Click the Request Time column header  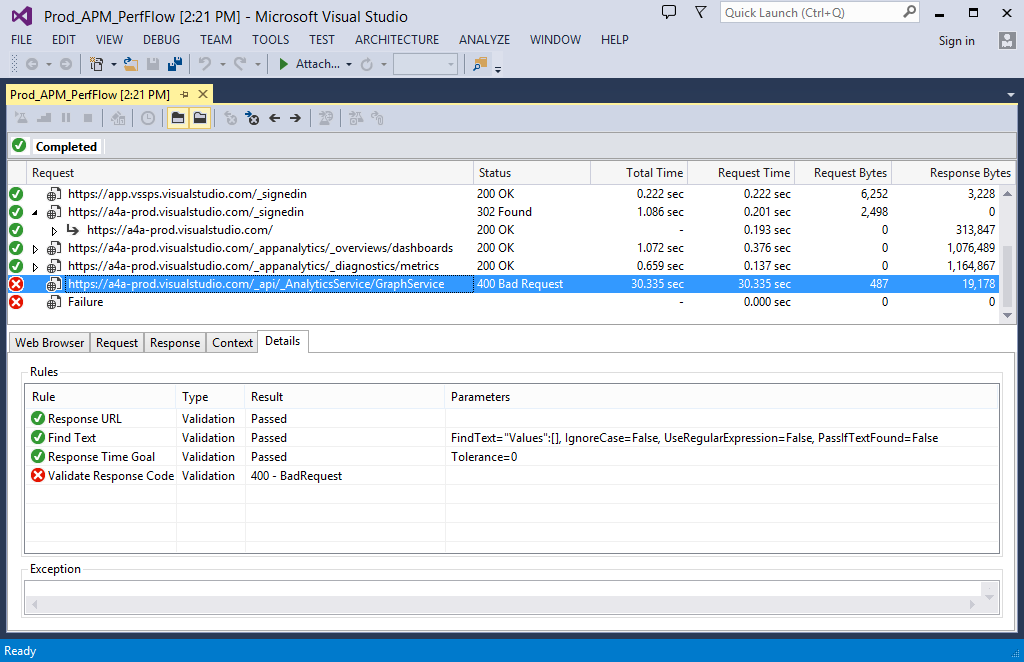tap(741, 173)
